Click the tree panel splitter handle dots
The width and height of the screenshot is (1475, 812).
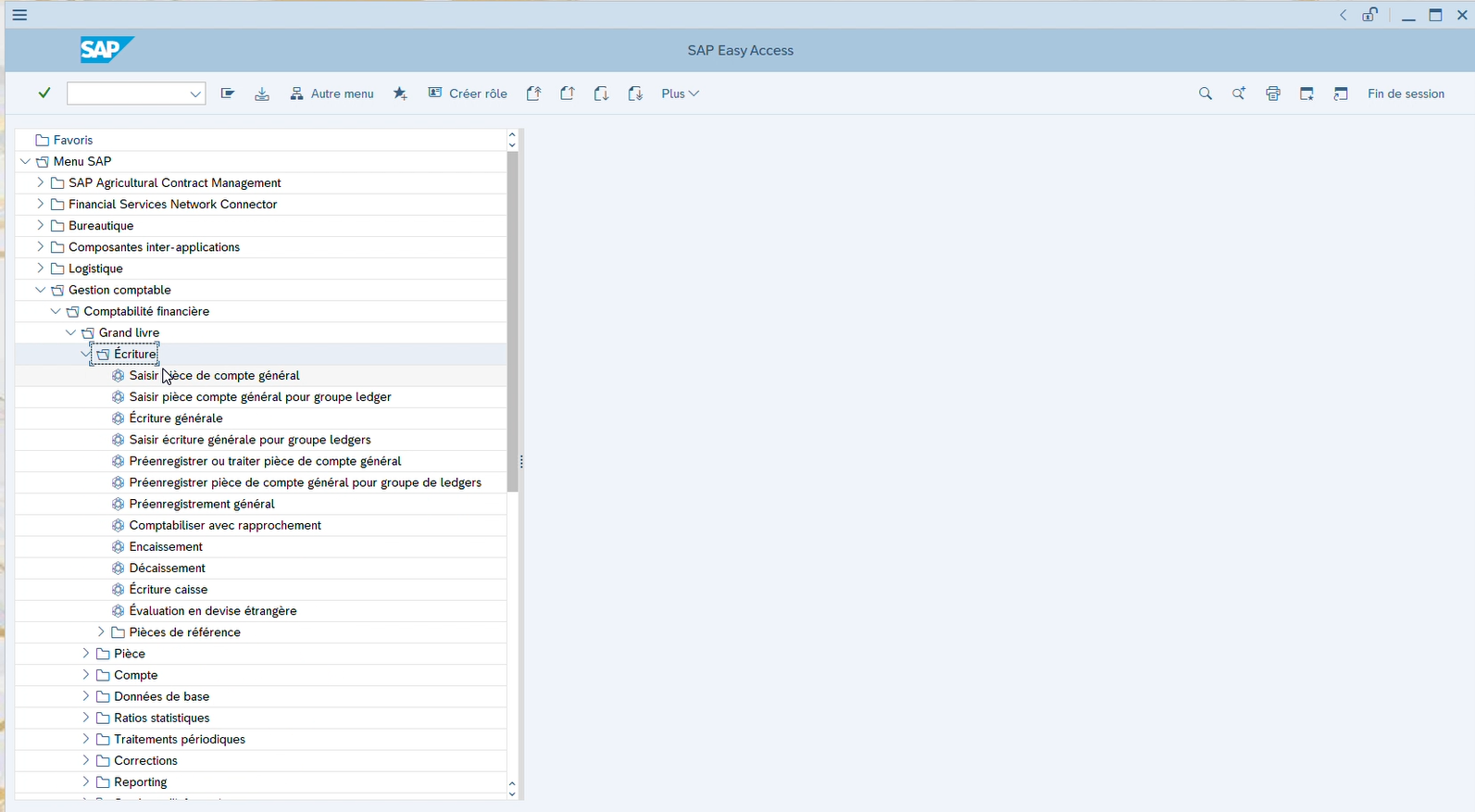coord(522,461)
